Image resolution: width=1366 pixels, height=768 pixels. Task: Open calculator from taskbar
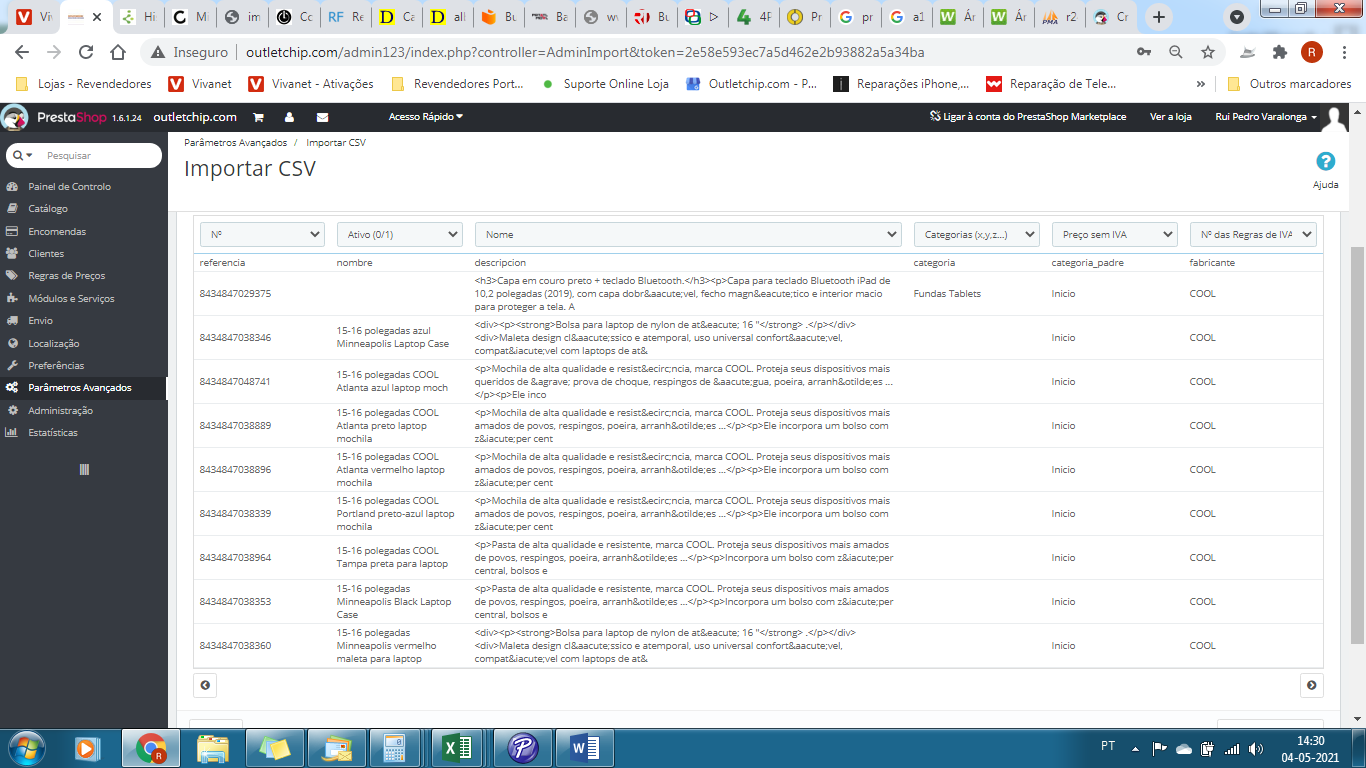point(393,747)
